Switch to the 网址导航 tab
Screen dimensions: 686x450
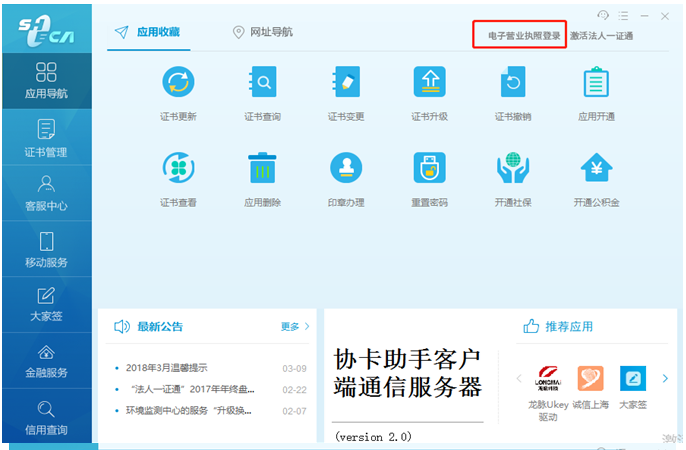pos(262,32)
